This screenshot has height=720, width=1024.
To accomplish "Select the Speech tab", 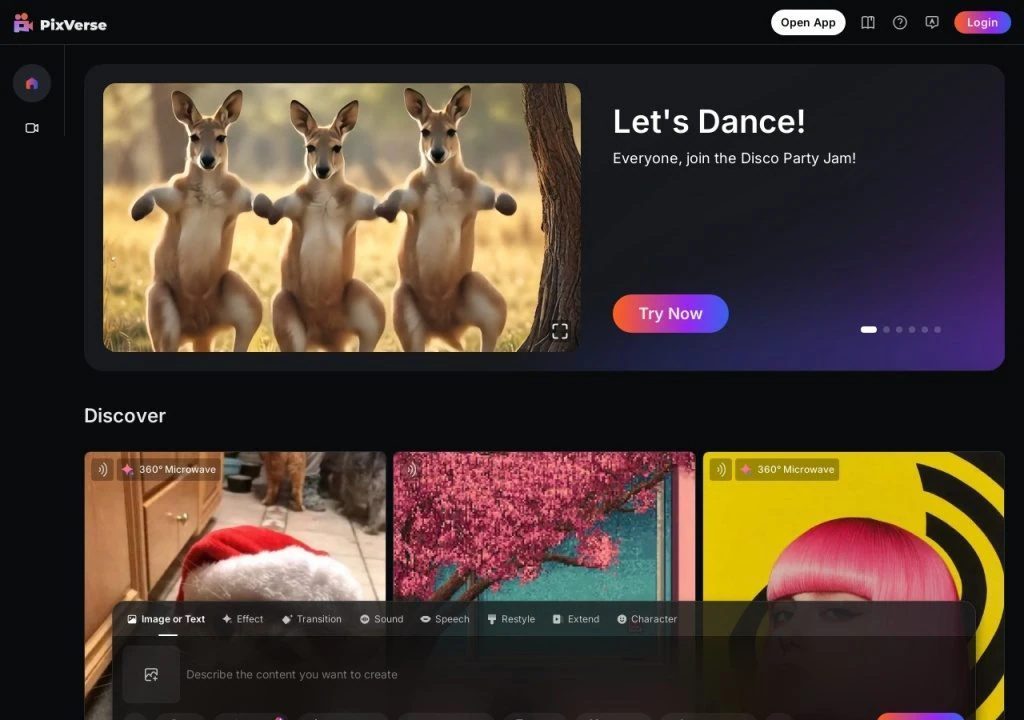I will (445, 619).
